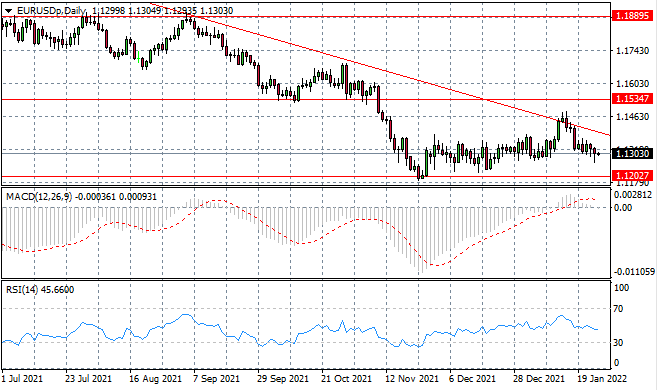Click the 19 Jan 2022 date label
Viewport: 658px width, 390px height.
pyautogui.click(x=602, y=379)
